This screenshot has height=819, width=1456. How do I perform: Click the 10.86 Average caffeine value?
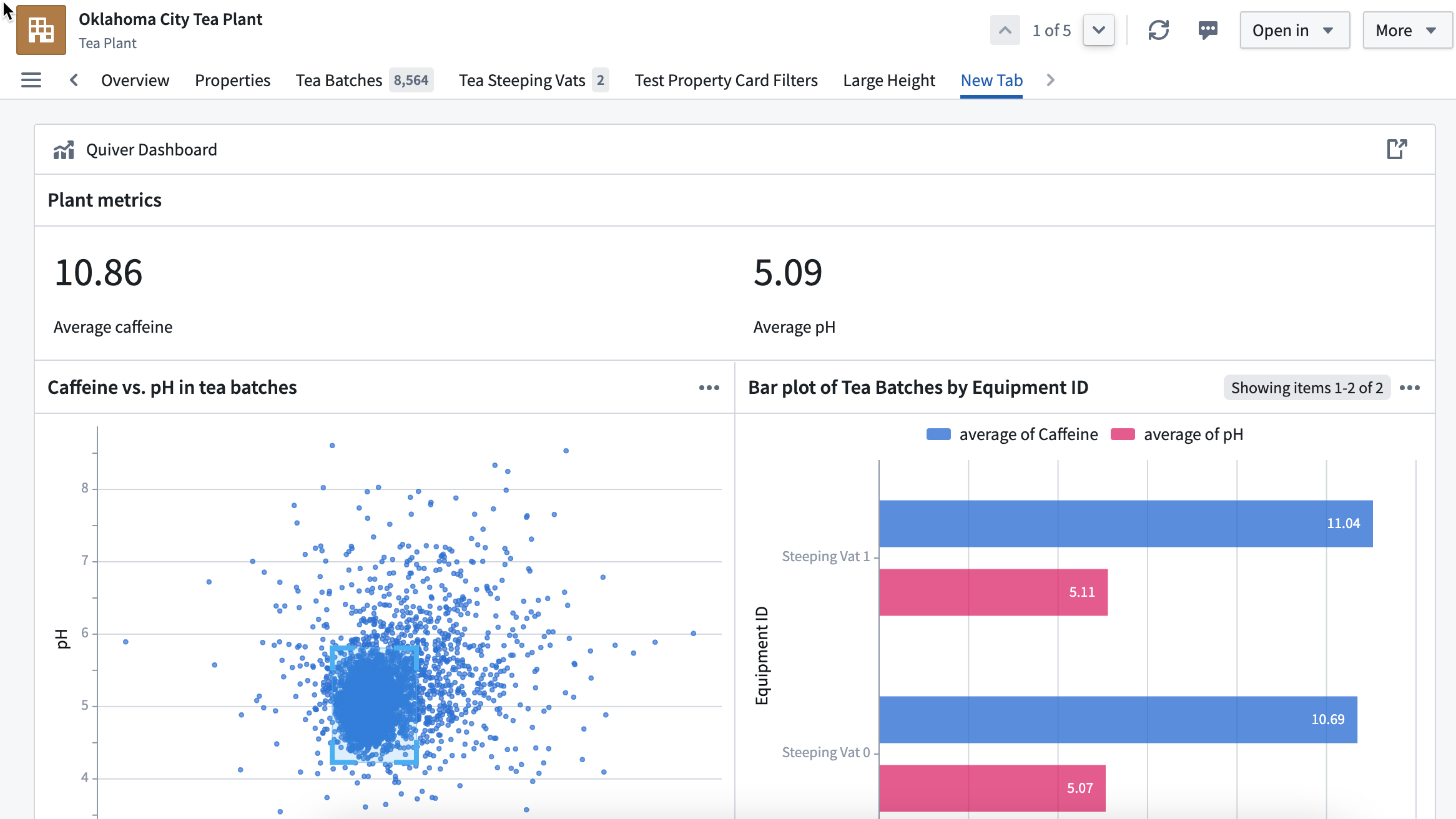coord(99,273)
